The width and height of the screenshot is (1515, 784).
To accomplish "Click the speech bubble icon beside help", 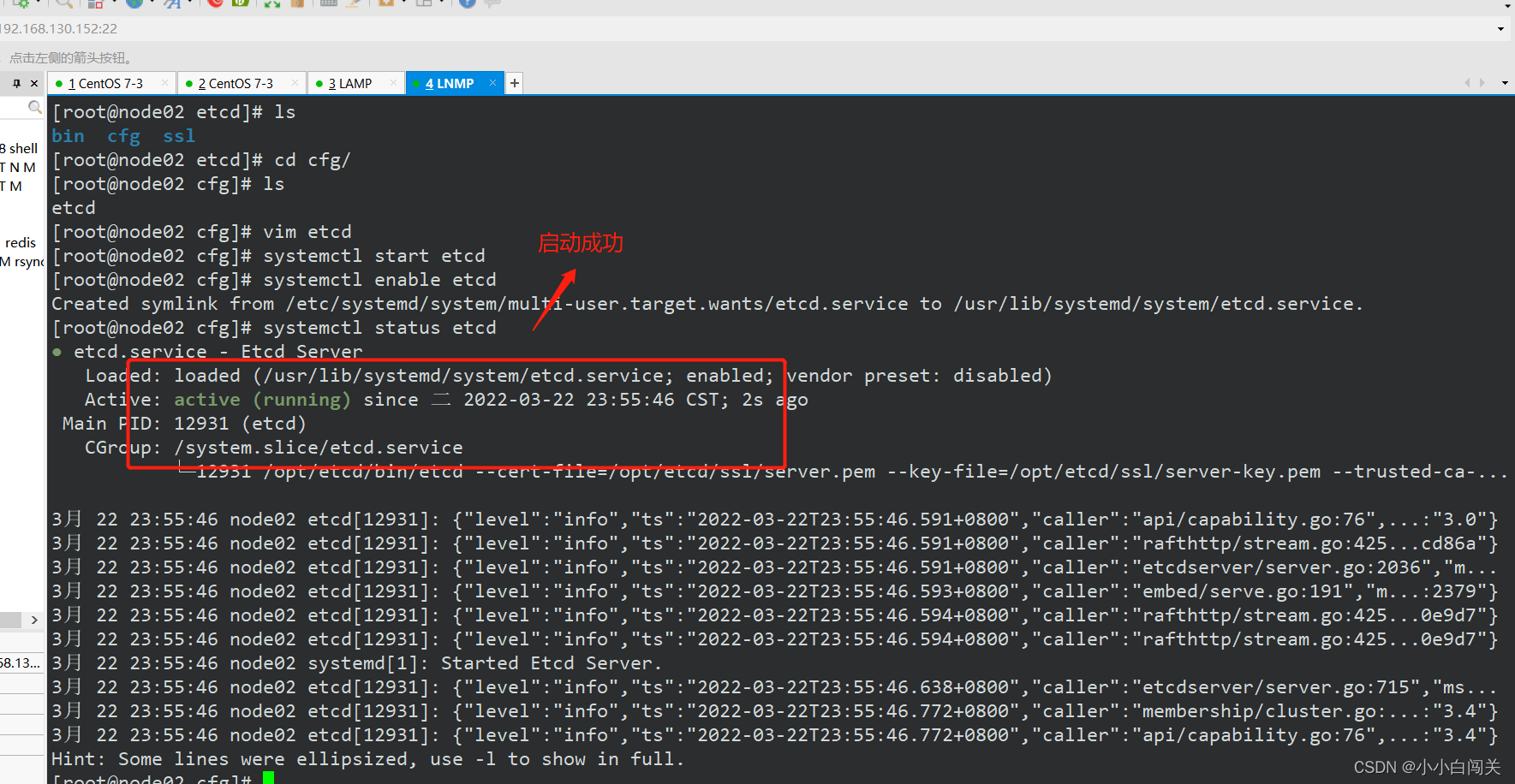I will [x=492, y=3].
